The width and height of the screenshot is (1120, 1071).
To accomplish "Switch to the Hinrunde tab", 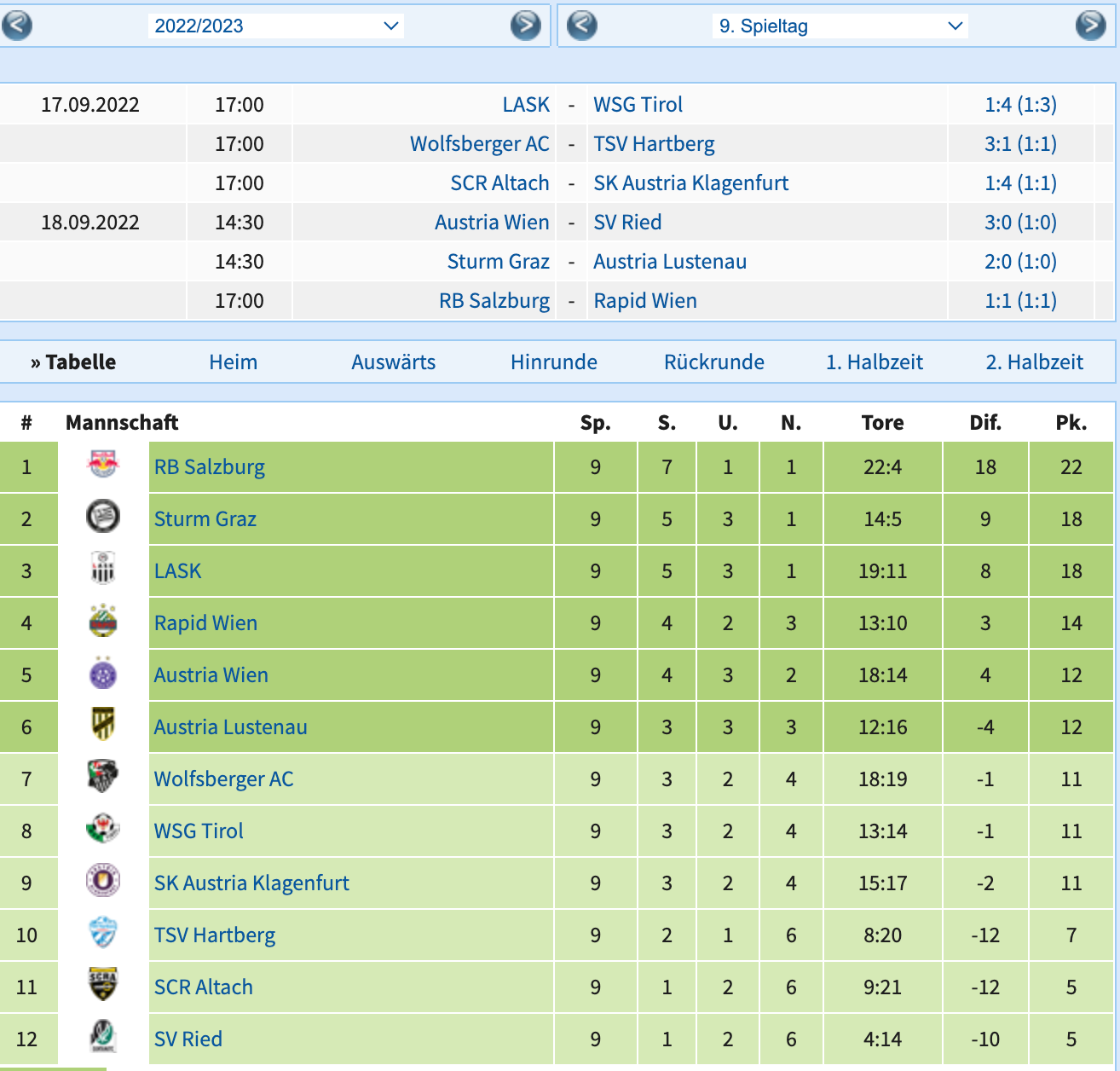I will 554,362.
